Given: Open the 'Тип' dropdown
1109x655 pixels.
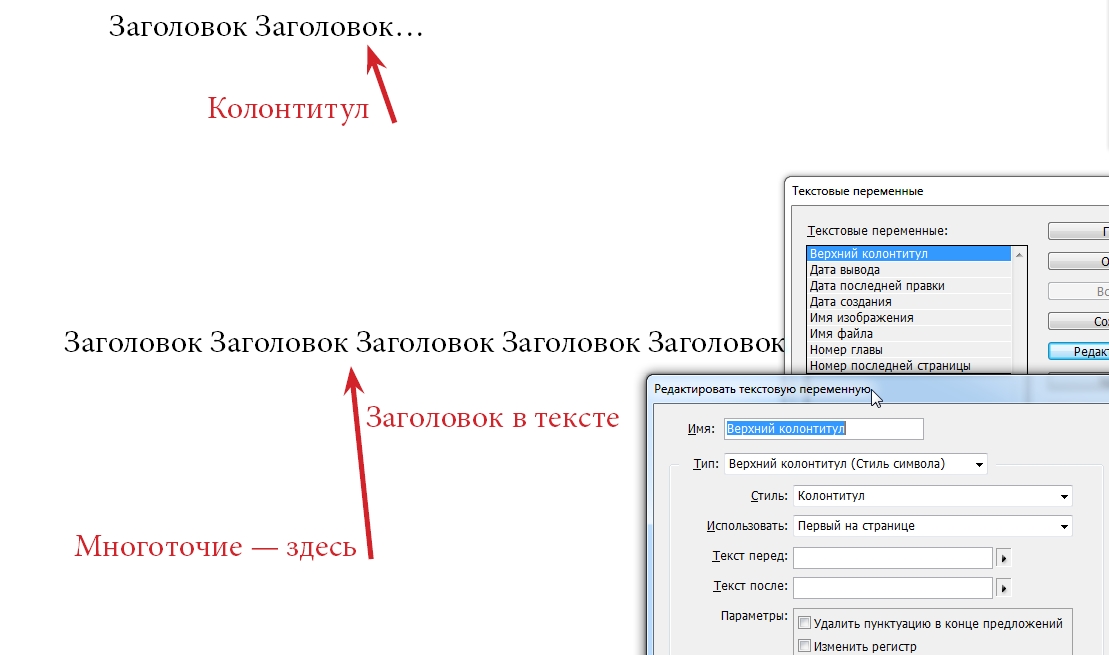Looking at the screenshot, I should [856, 464].
